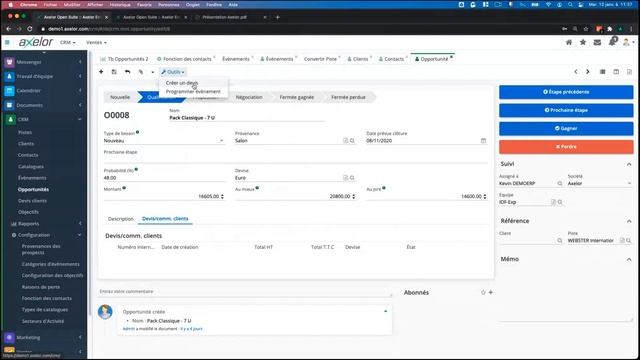Click the Nom field Pack Classique
The height and width of the screenshot is (360, 640).
click(247, 118)
